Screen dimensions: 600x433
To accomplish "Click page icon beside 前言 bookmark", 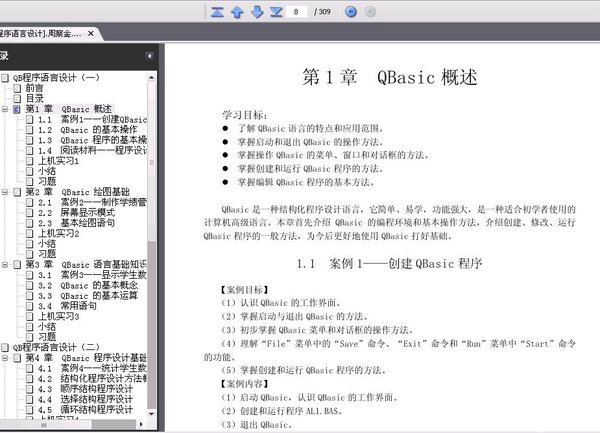I will tap(17, 88).
